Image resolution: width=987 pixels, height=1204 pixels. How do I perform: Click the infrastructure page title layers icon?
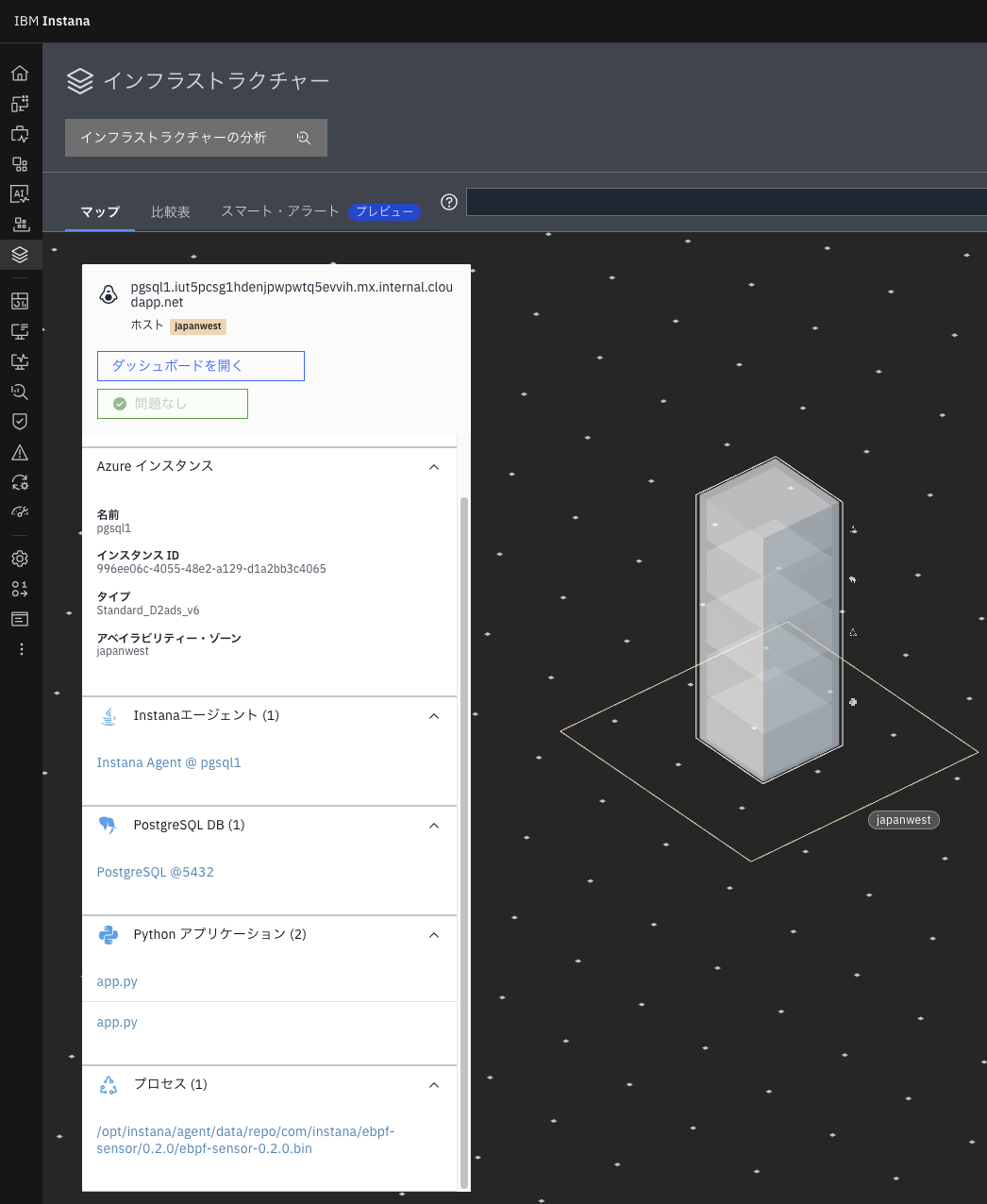coord(80,81)
